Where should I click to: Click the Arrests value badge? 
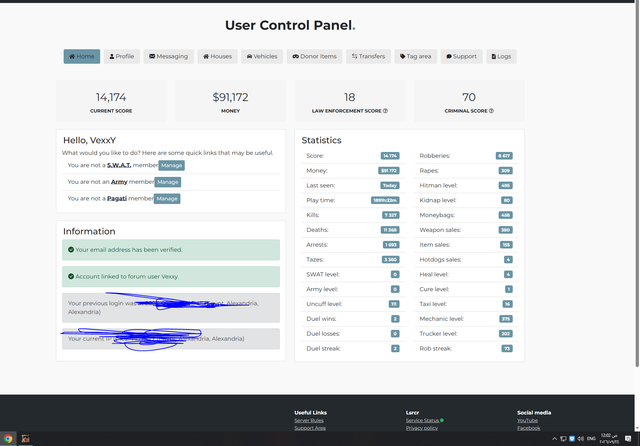click(x=391, y=245)
